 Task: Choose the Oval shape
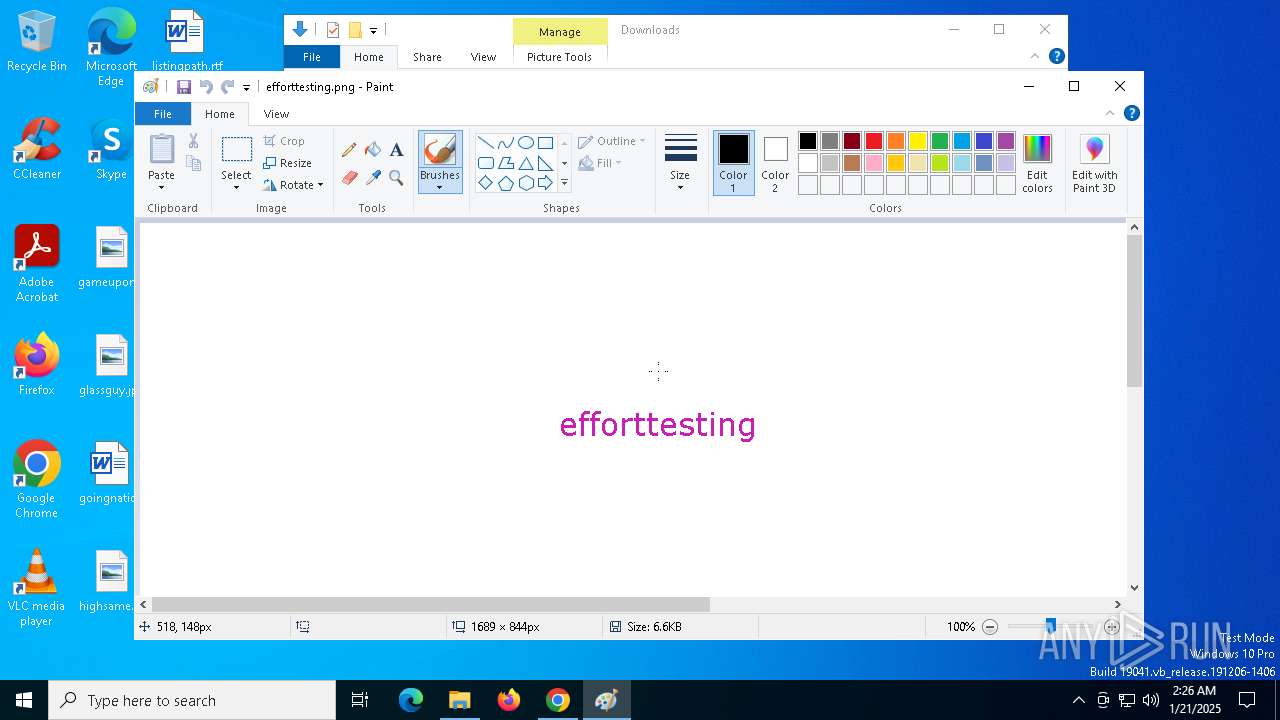[x=525, y=142]
